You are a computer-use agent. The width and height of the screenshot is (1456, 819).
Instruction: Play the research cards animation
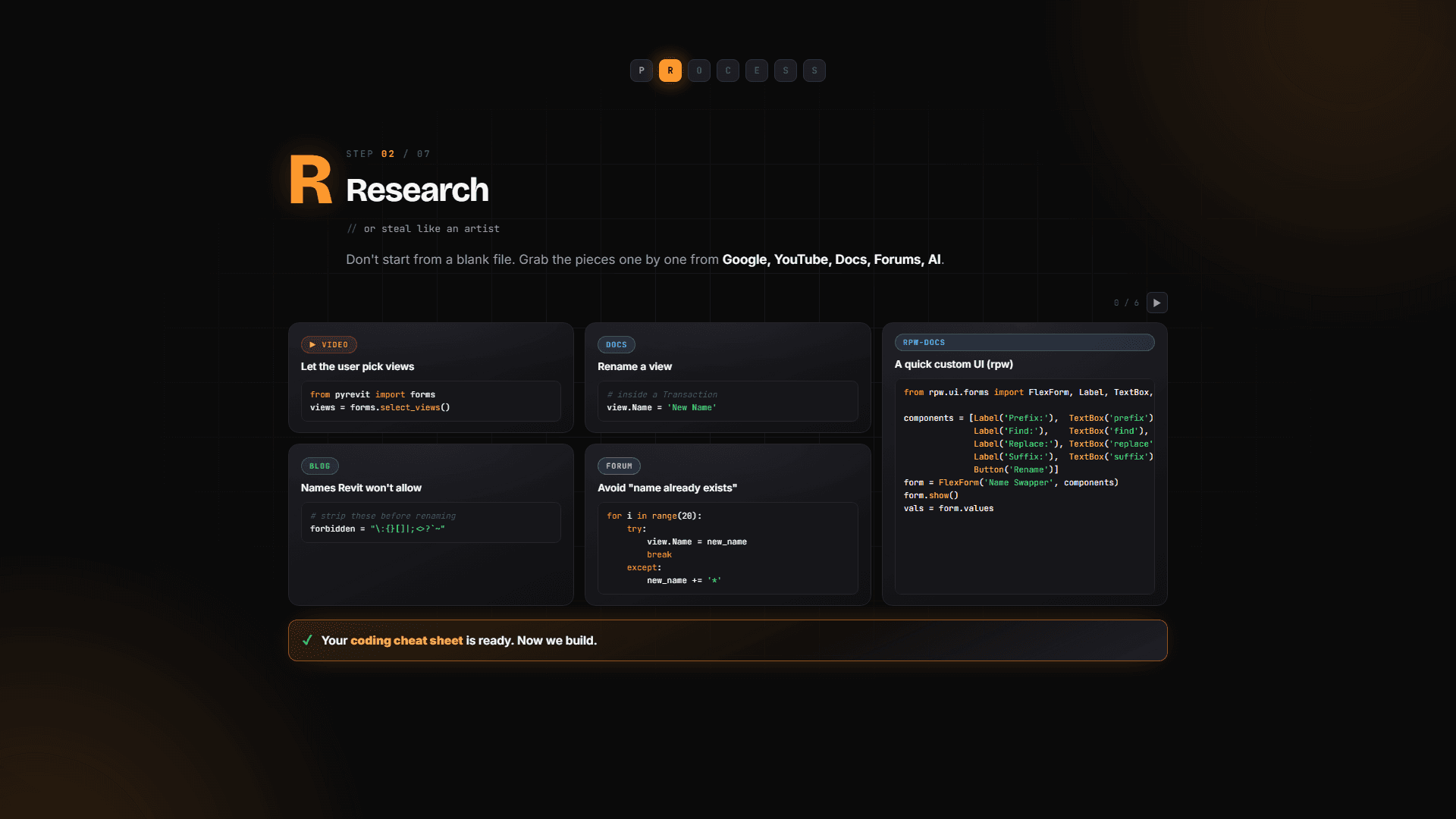[1156, 303]
